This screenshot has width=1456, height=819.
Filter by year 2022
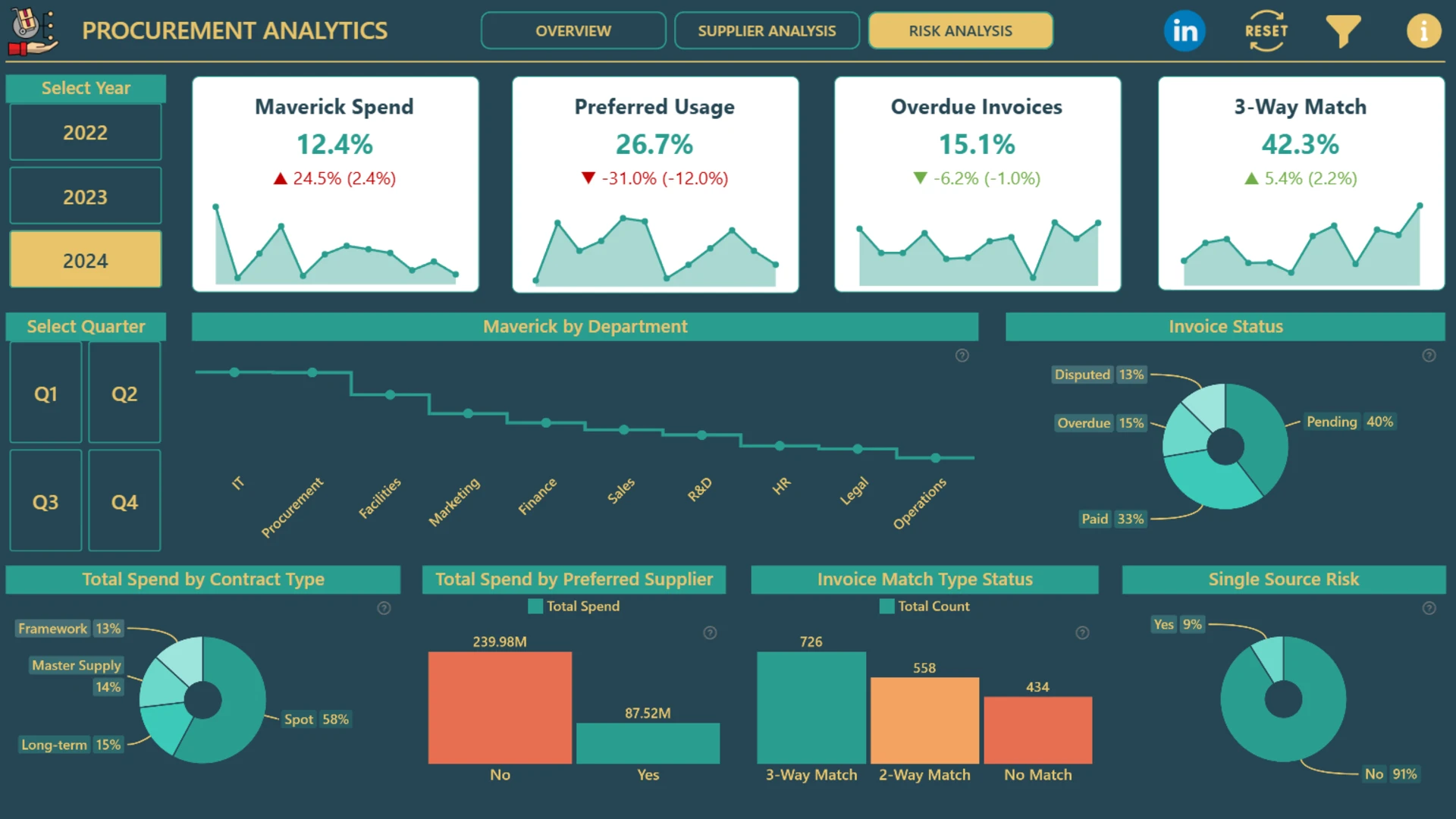point(86,133)
